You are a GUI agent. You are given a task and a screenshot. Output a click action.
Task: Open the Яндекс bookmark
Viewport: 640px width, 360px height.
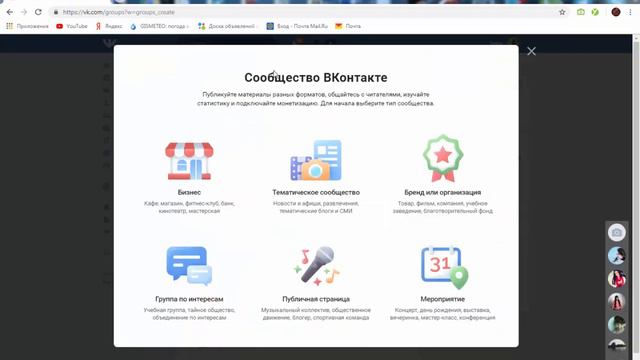109,26
